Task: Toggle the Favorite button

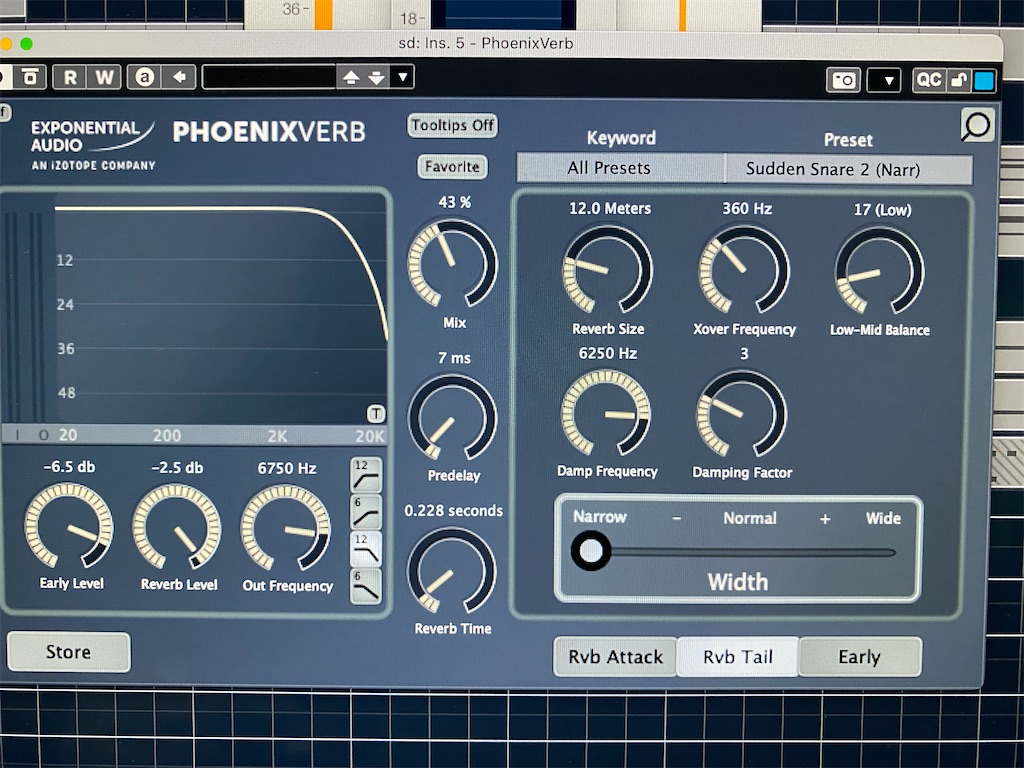Action: [x=452, y=167]
